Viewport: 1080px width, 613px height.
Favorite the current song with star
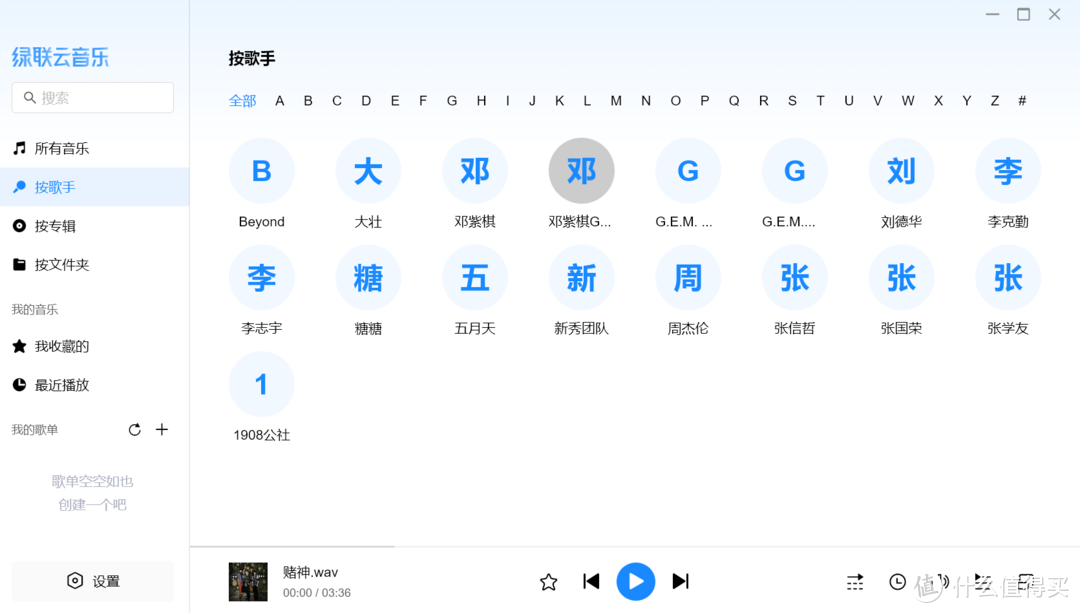[548, 582]
